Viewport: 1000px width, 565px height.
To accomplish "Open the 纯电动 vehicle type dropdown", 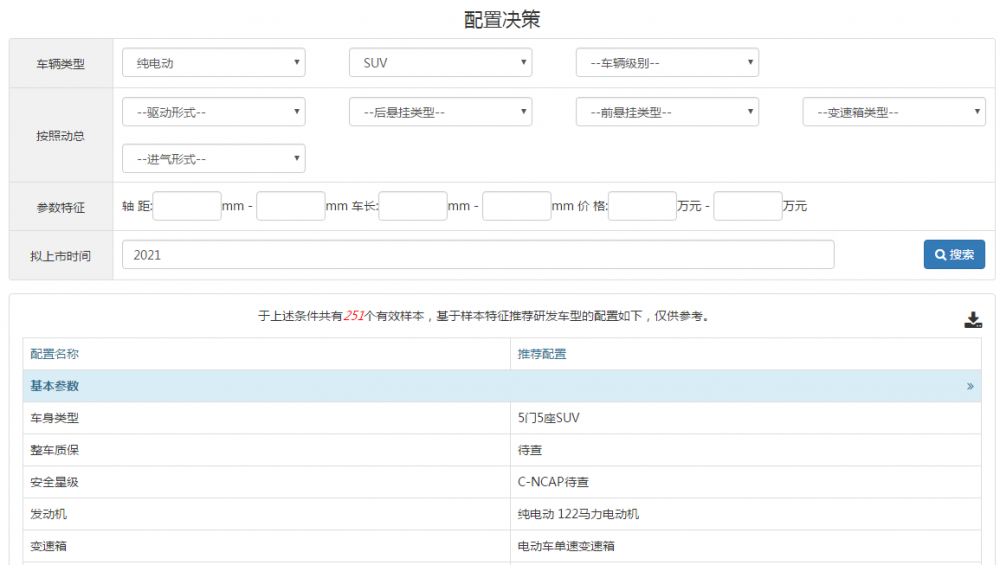I will [x=214, y=63].
